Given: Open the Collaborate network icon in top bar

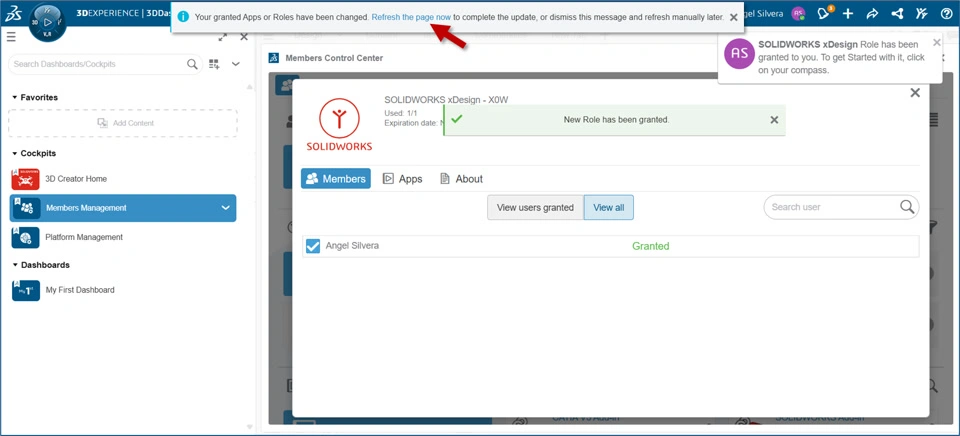Looking at the screenshot, I should pos(897,13).
